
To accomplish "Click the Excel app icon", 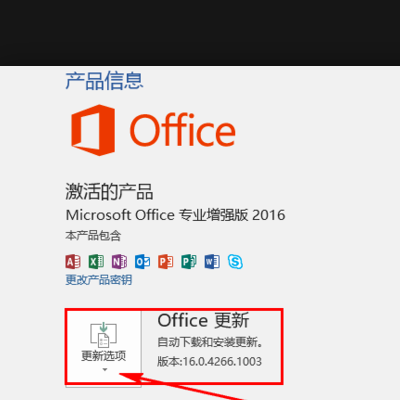I will 96,262.
